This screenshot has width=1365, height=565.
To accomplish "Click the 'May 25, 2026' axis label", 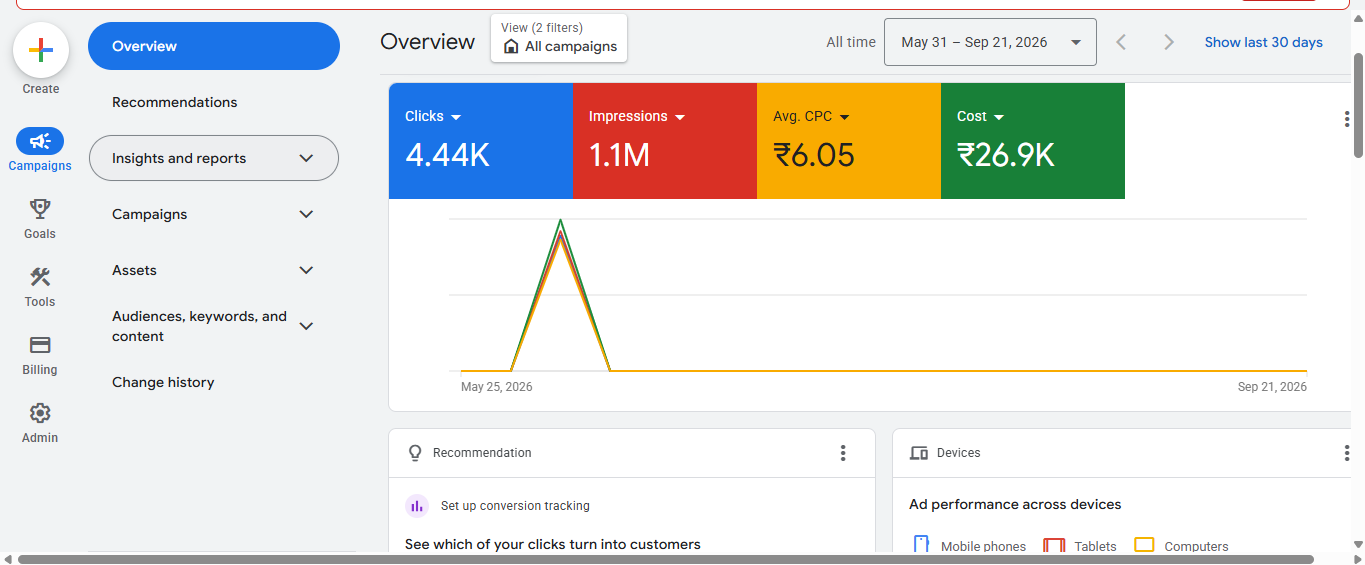I will pos(497,387).
